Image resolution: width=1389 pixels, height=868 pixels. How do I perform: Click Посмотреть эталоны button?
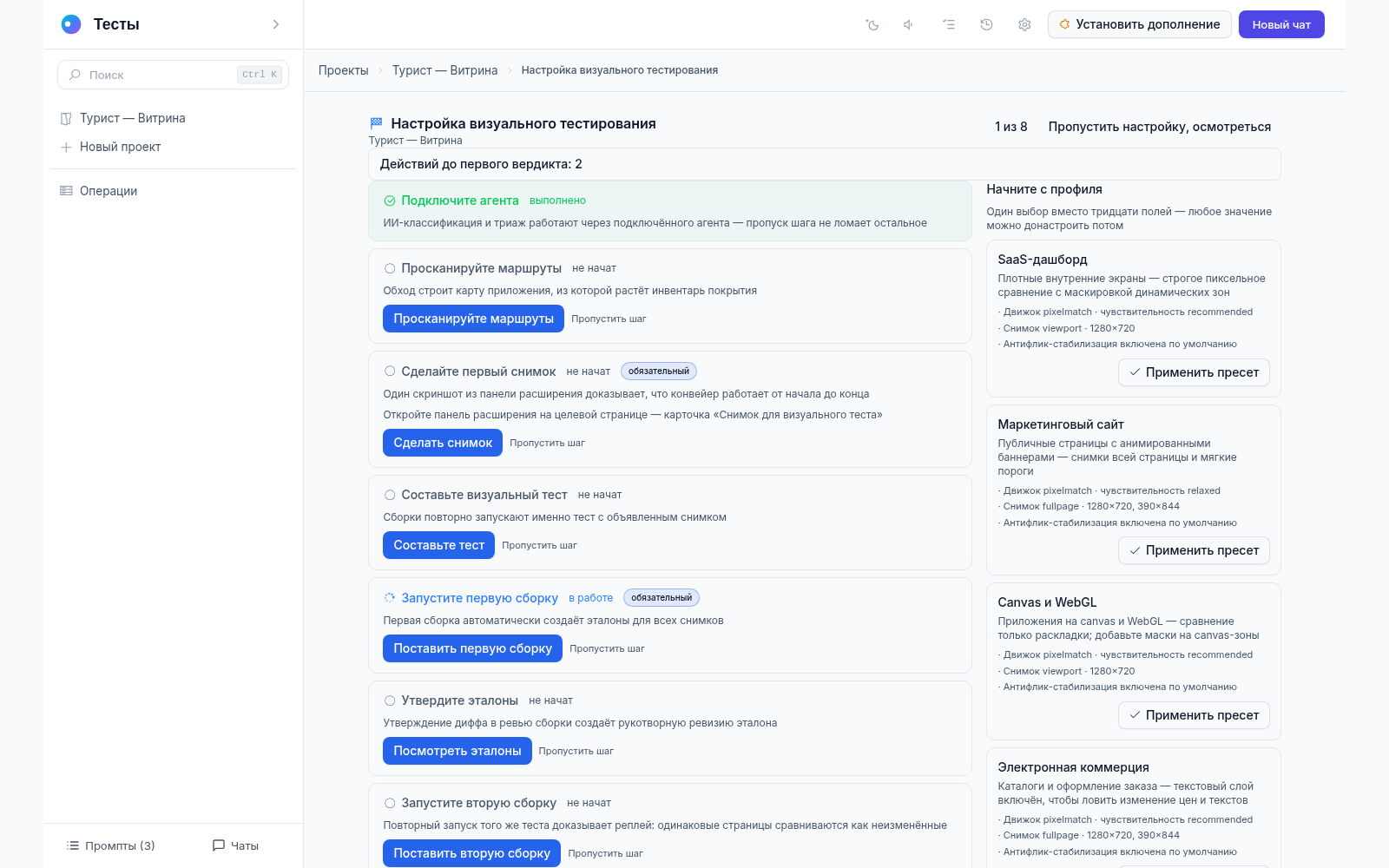(457, 751)
